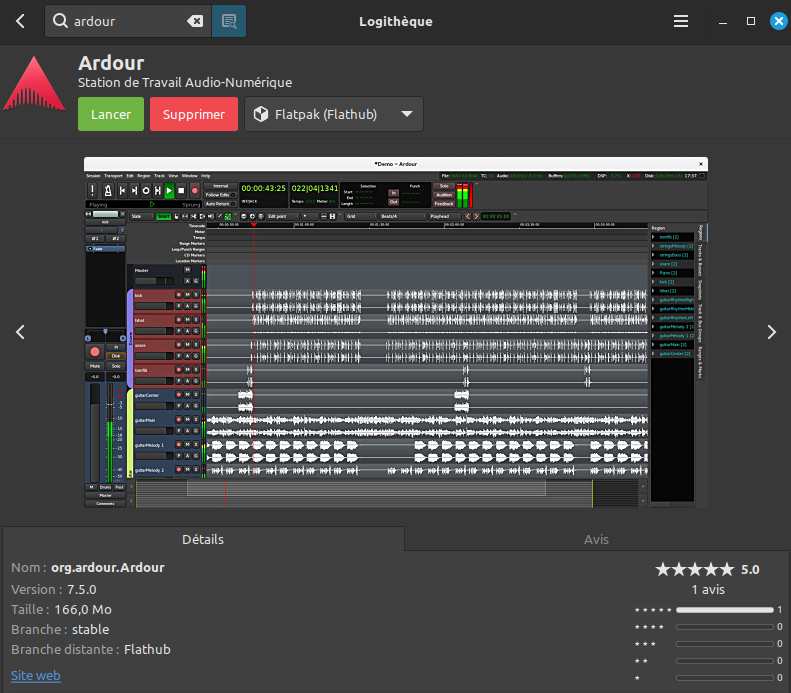Show the previous screenshot
The height and width of the screenshot is (693, 791).
click(x=20, y=332)
